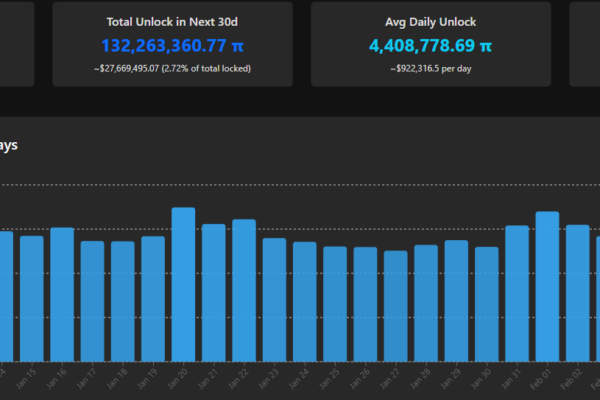Click the Jan 29 bar in chart
This screenshot has height=400, width=600.
[456, 300]
